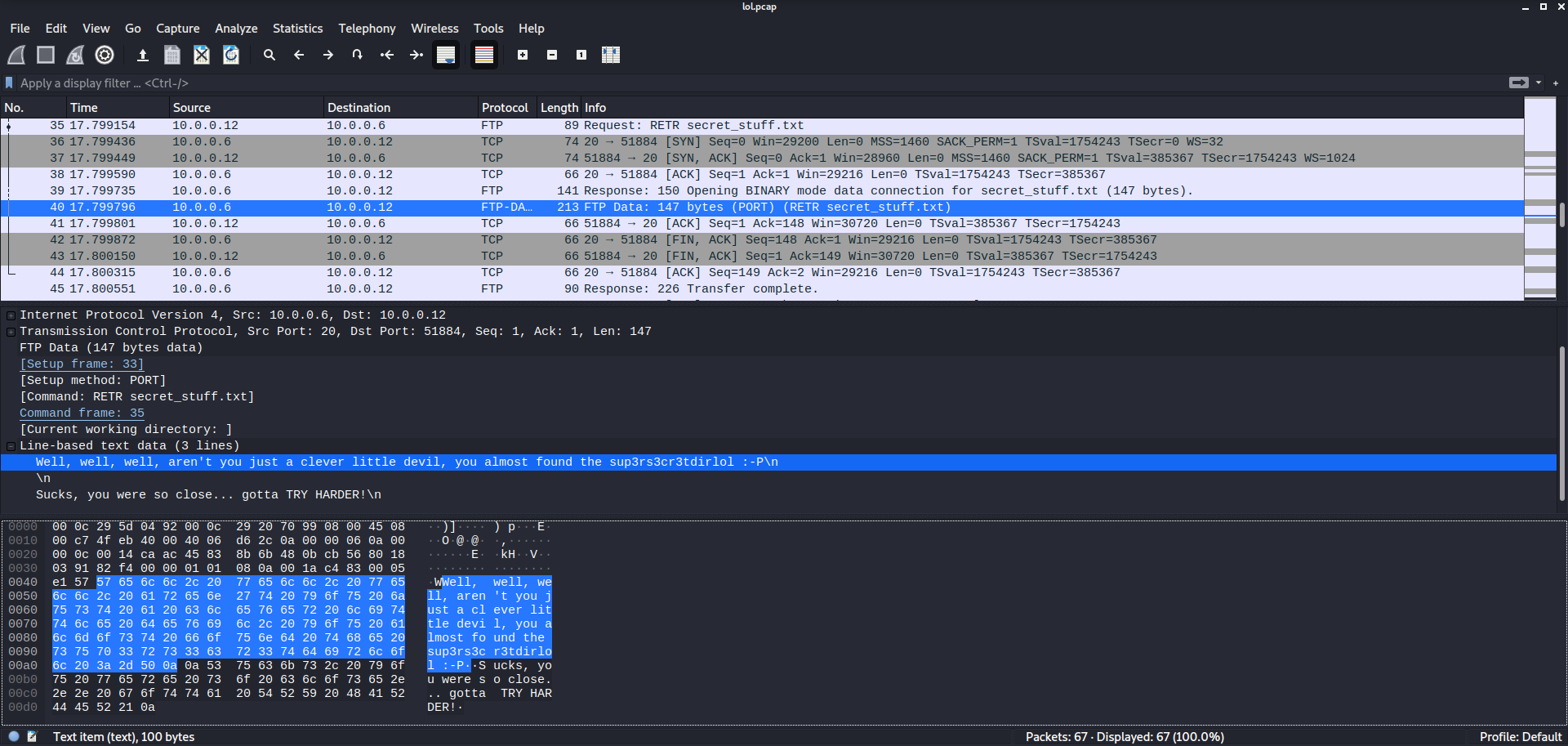Click the resize columns icon
The image size is (1568, 746).
[x=611, y=54]
